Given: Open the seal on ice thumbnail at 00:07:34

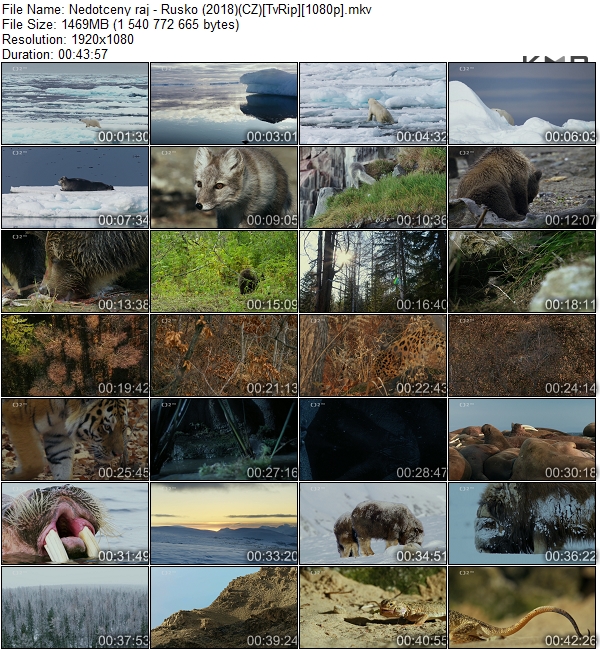Looking at the screenshot, I should [x=75, y=188].
